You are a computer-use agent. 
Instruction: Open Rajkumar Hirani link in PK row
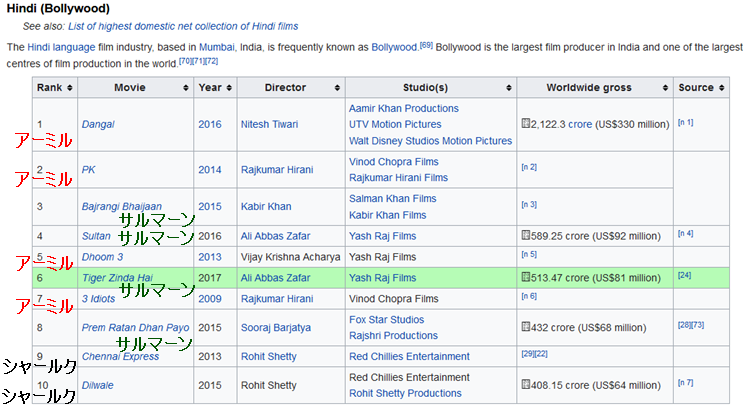click(277, 170)
